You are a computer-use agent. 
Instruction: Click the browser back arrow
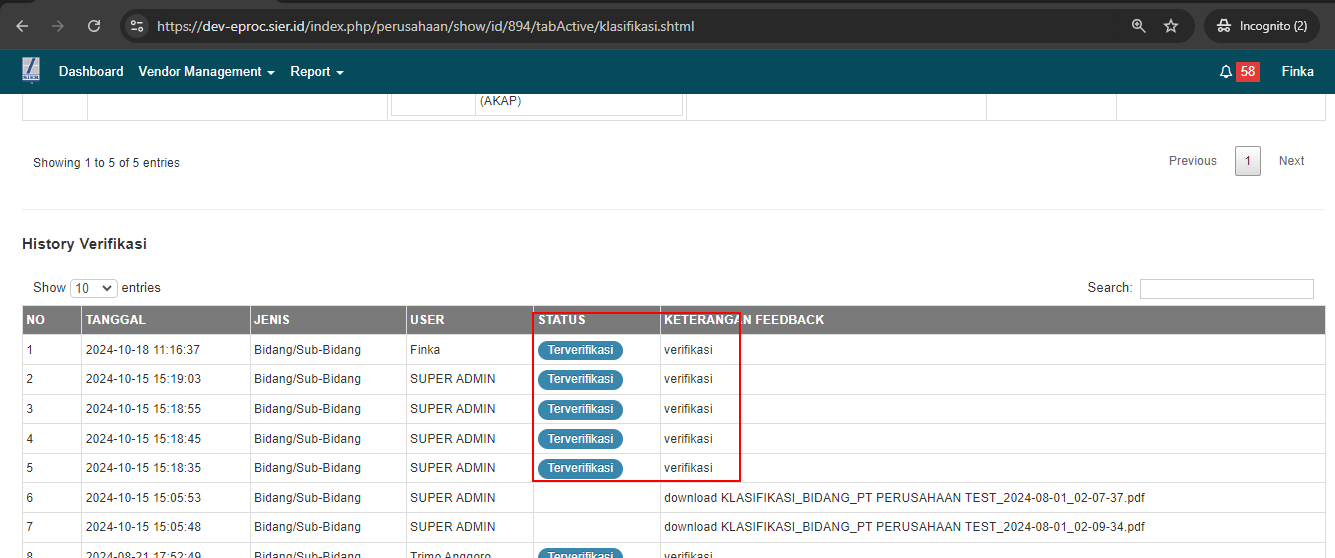pyautogui.click(x=23, y=26)
